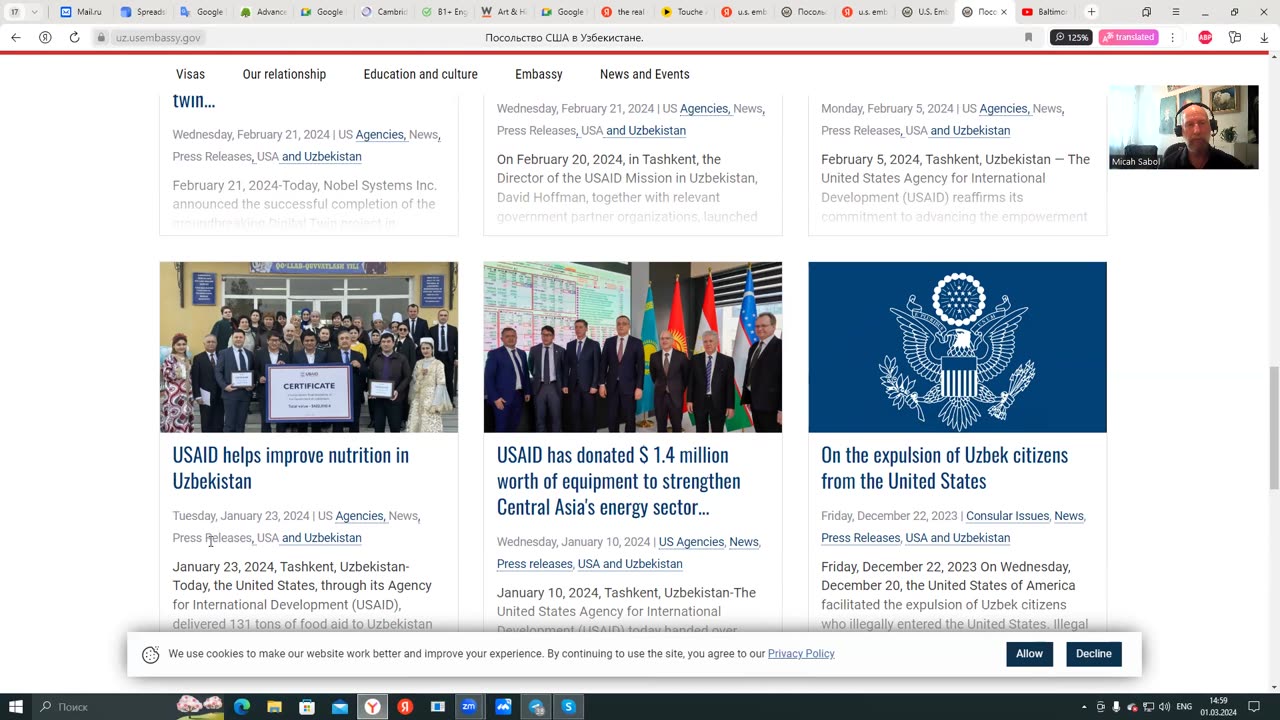Switch to the Baltimore YouTube tab
Screen dimensions: 1280x720
click(x=1045, y=12)
